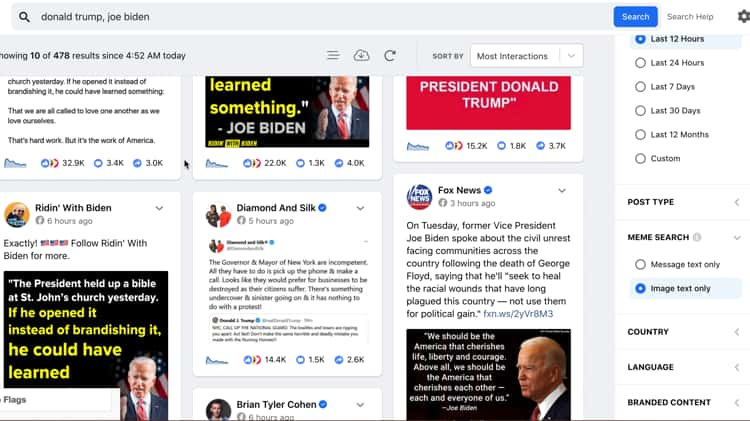Expand Diamond And Silk post menu
The width and height of the screenshot is (750, 421).
(x=360, y=208)
